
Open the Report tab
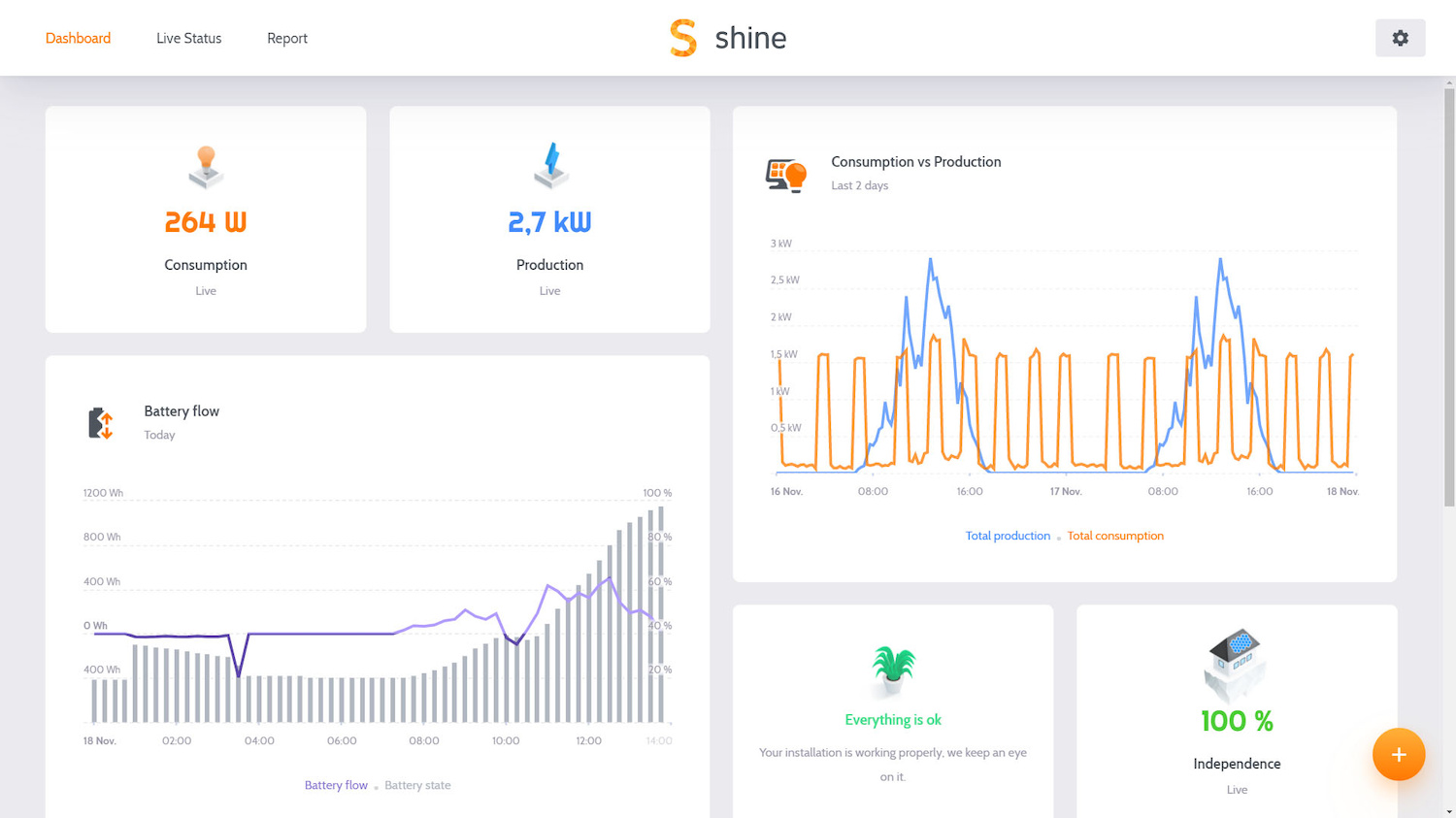click(287, 38)
